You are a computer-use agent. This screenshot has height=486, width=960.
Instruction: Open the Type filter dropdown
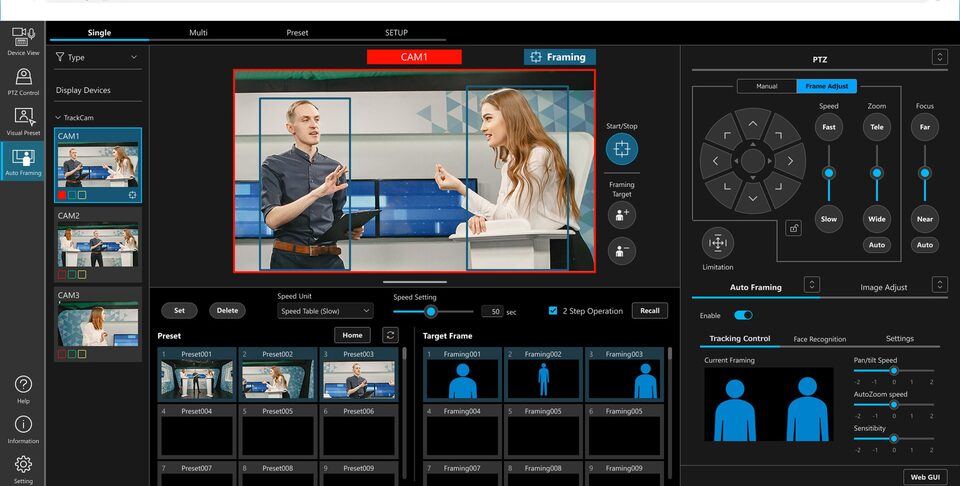point(97,57)
